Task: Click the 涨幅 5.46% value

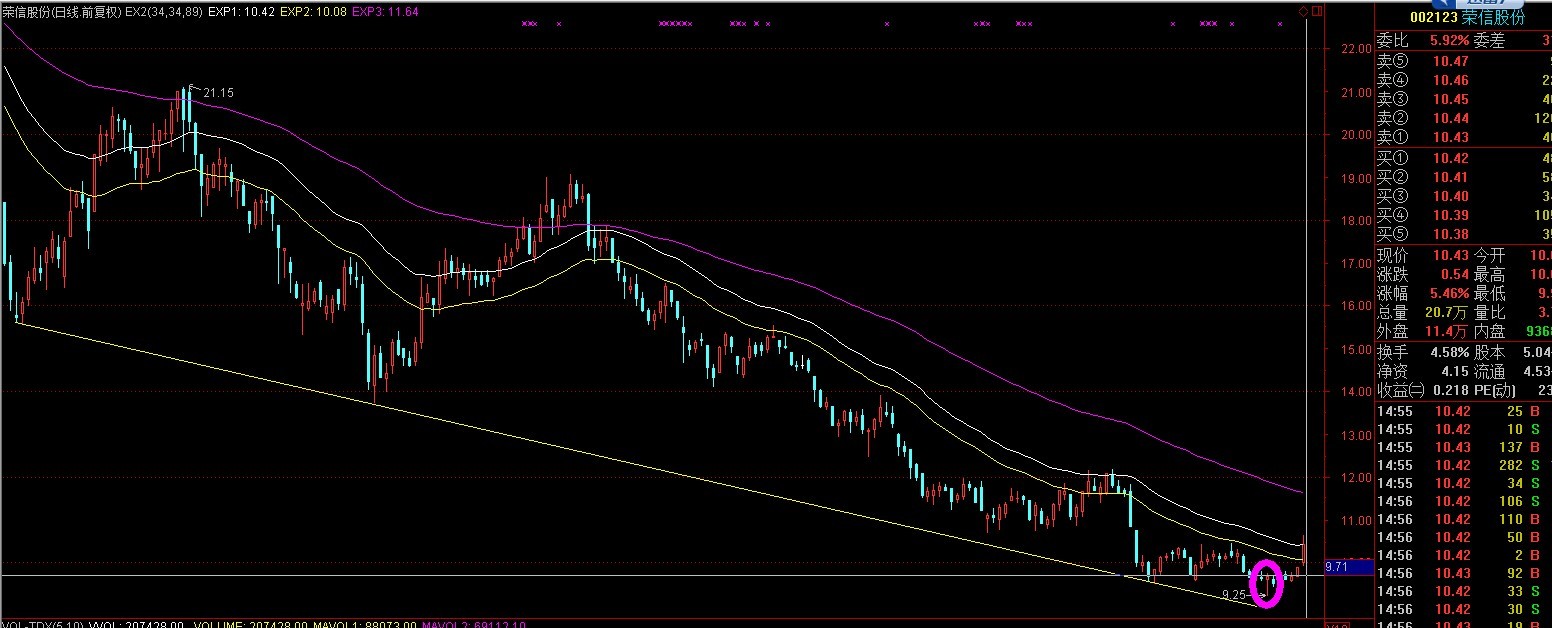Action: 1448,294
